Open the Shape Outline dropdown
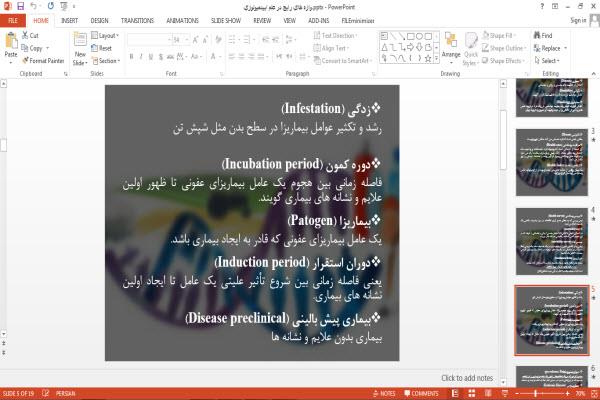The width and height of the screenshot is (600, 400). click(x=504, y=48)
